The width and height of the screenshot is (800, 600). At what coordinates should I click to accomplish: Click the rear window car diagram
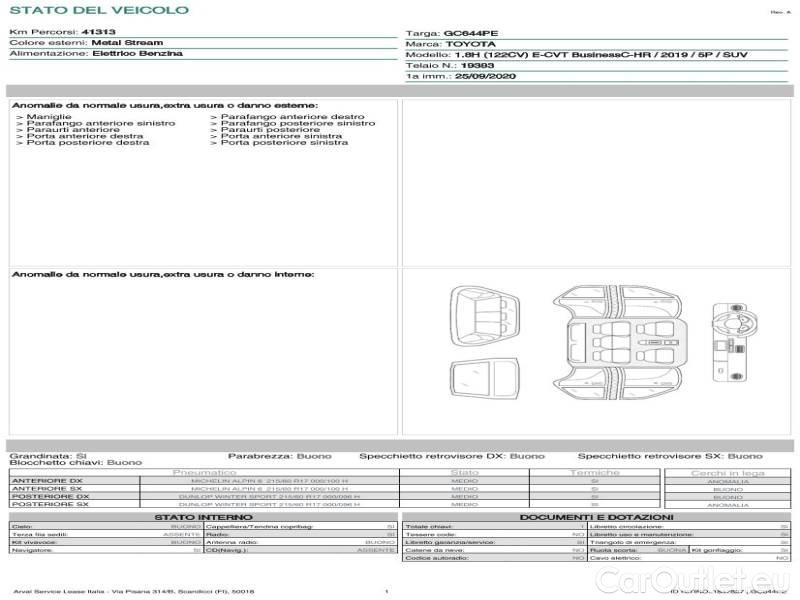(485, 377)
